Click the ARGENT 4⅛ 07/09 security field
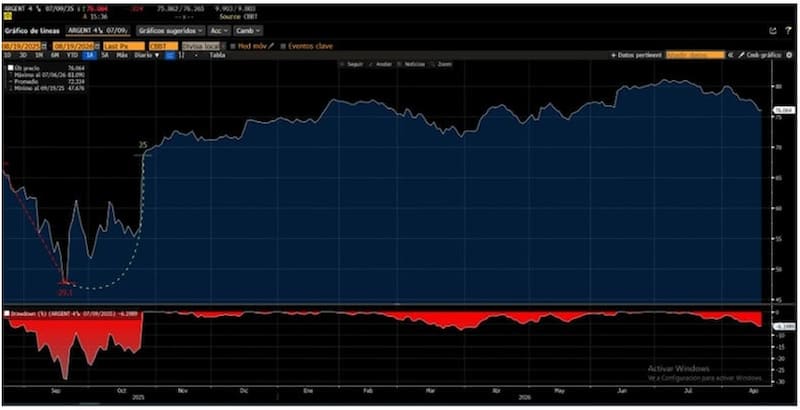This screenshot has width=800, height=410. pyautogui.click(x=98, y=31)
